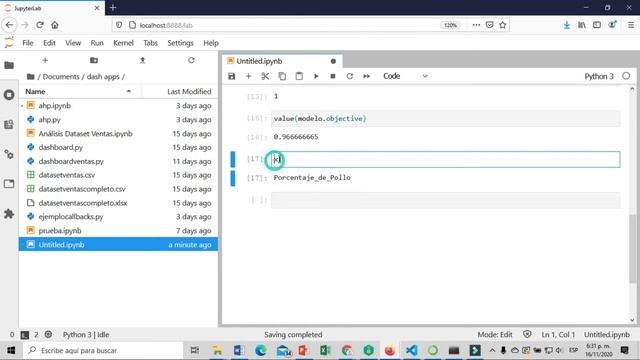640x360 pixels.
Task: Save the notebook with the floppy disk icon
Action: point(231,76)
